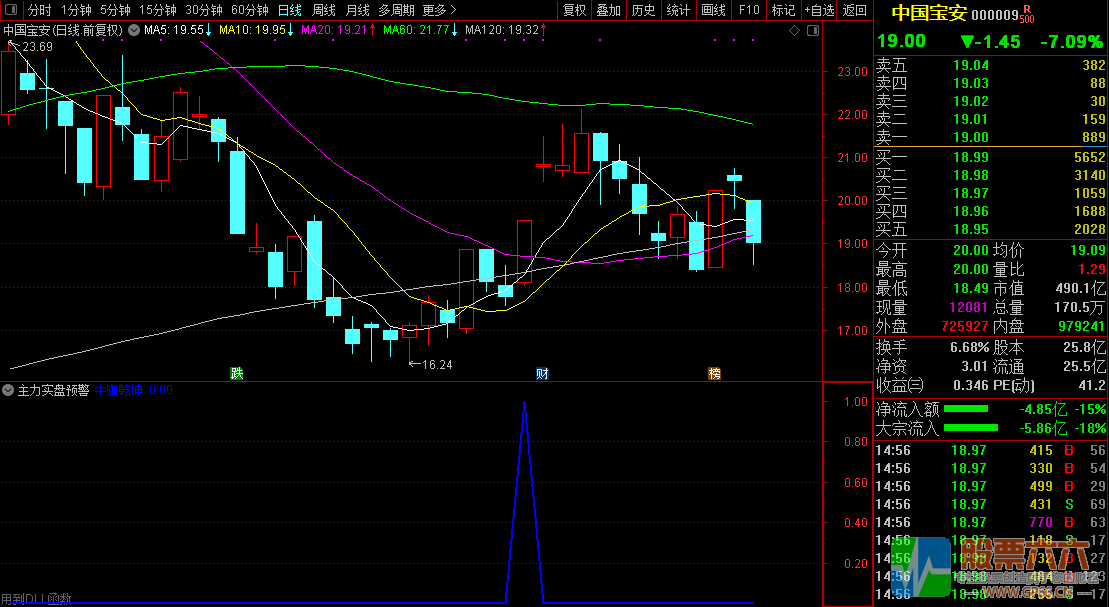The image size is (1109, 607).
Task: Open the F10 company info
Action: [x=748, y=10]
